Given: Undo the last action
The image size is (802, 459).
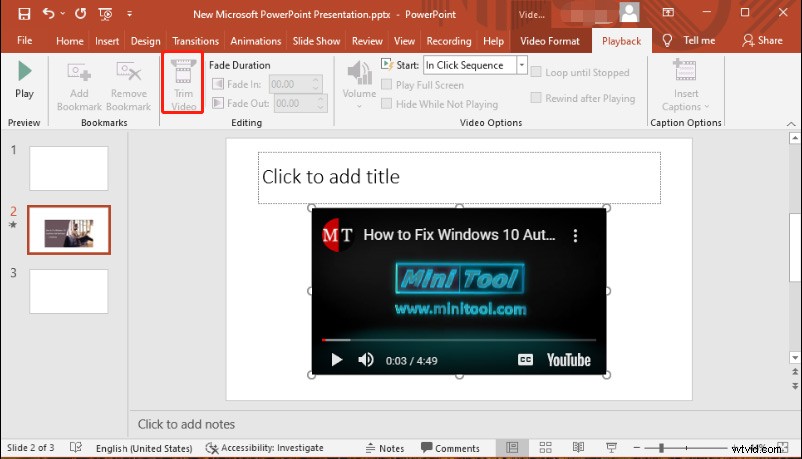Looking at the screenshot, I should click(x=49, y=13).
